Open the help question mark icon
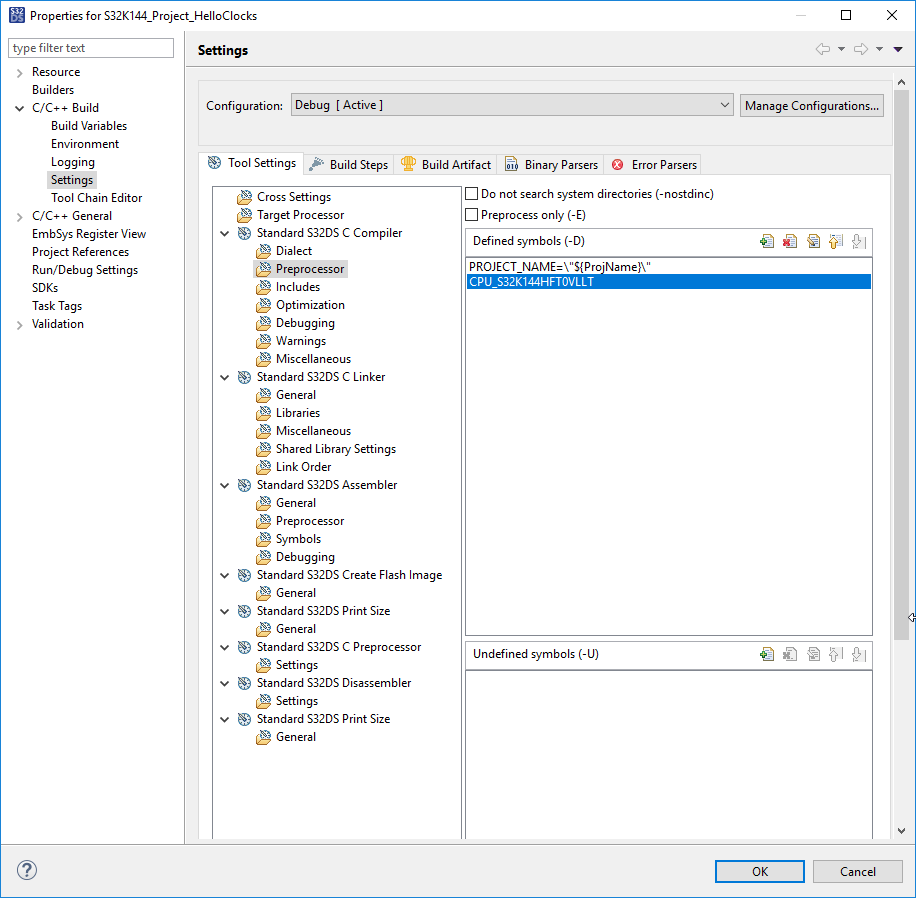Image resolution: width=916 pixels, height=898 pixels. 27,870
